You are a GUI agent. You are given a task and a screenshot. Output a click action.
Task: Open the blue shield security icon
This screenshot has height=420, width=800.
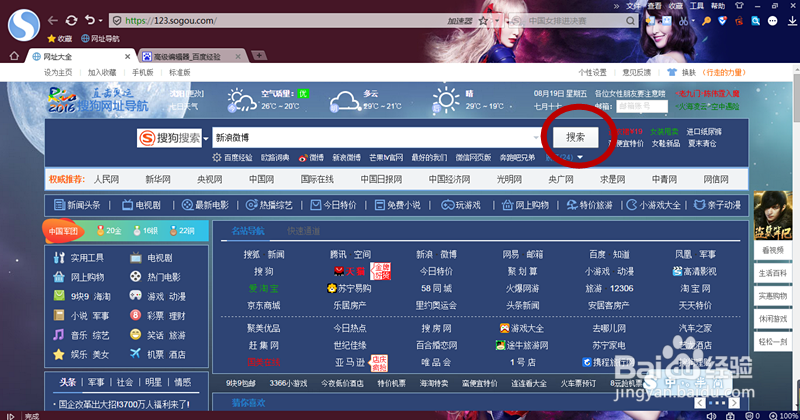coord(722,21)
